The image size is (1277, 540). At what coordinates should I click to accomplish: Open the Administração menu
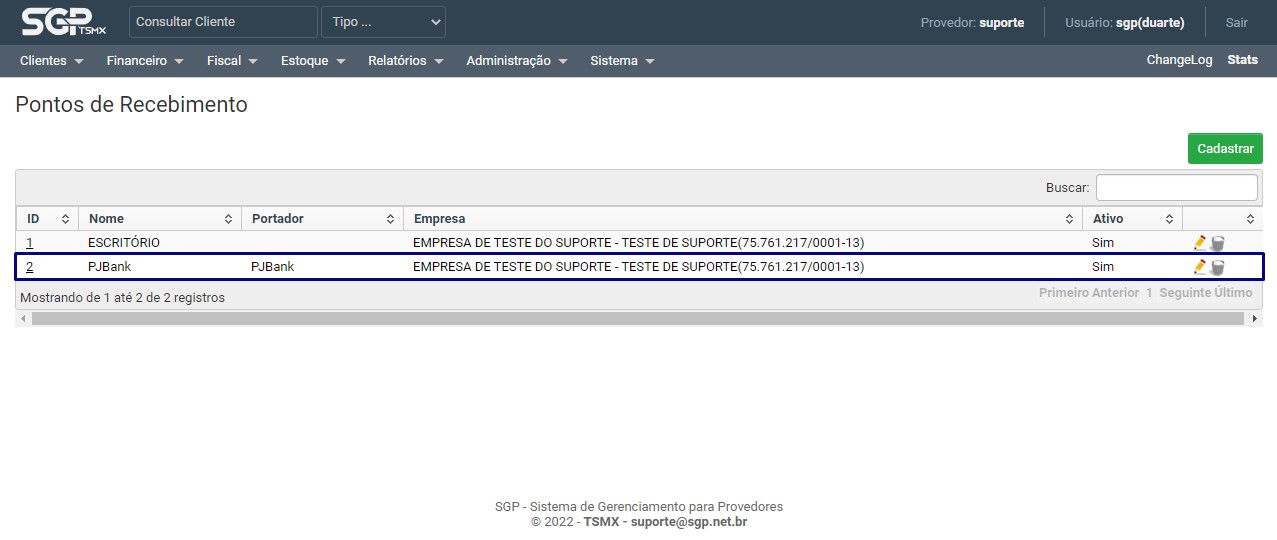pyautogui.click(x=516, y=61)
